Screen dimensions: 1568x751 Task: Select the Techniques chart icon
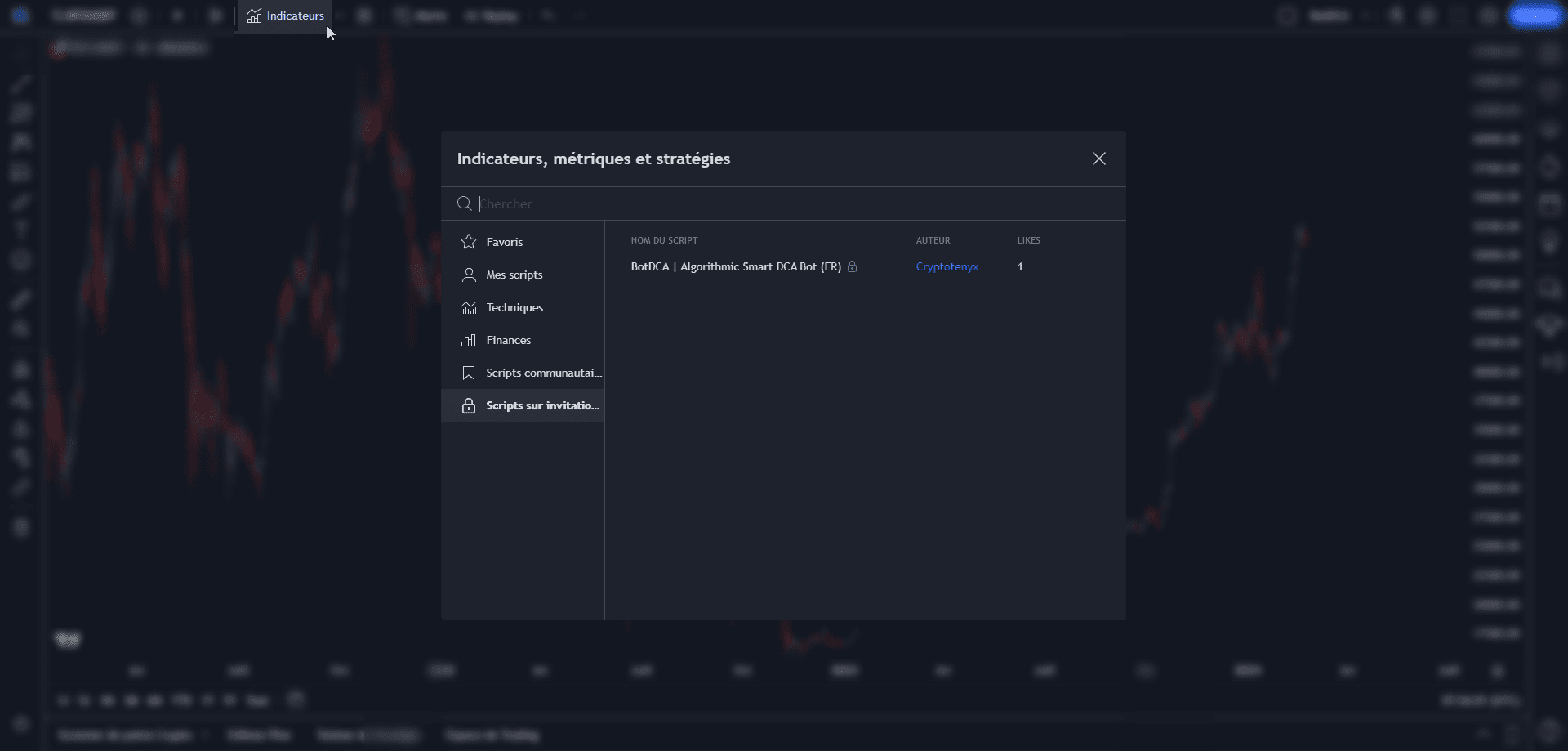pos(469,307)
